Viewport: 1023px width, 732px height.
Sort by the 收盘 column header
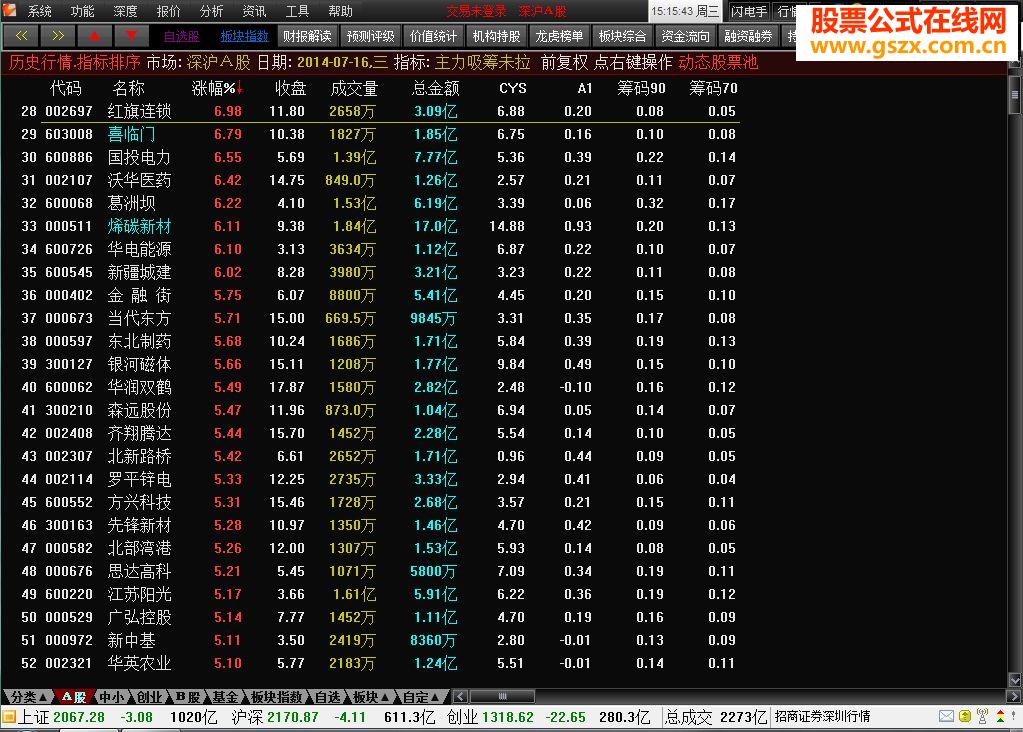pyautogui.click(x=290, y=88)
